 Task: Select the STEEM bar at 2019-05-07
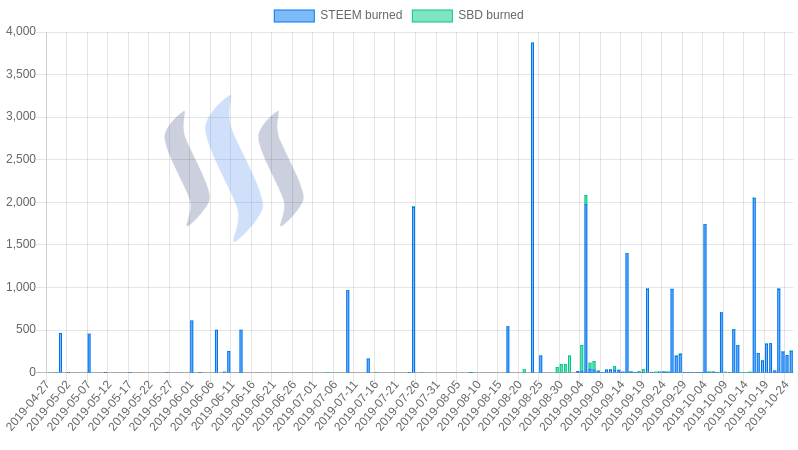point(89,353)
